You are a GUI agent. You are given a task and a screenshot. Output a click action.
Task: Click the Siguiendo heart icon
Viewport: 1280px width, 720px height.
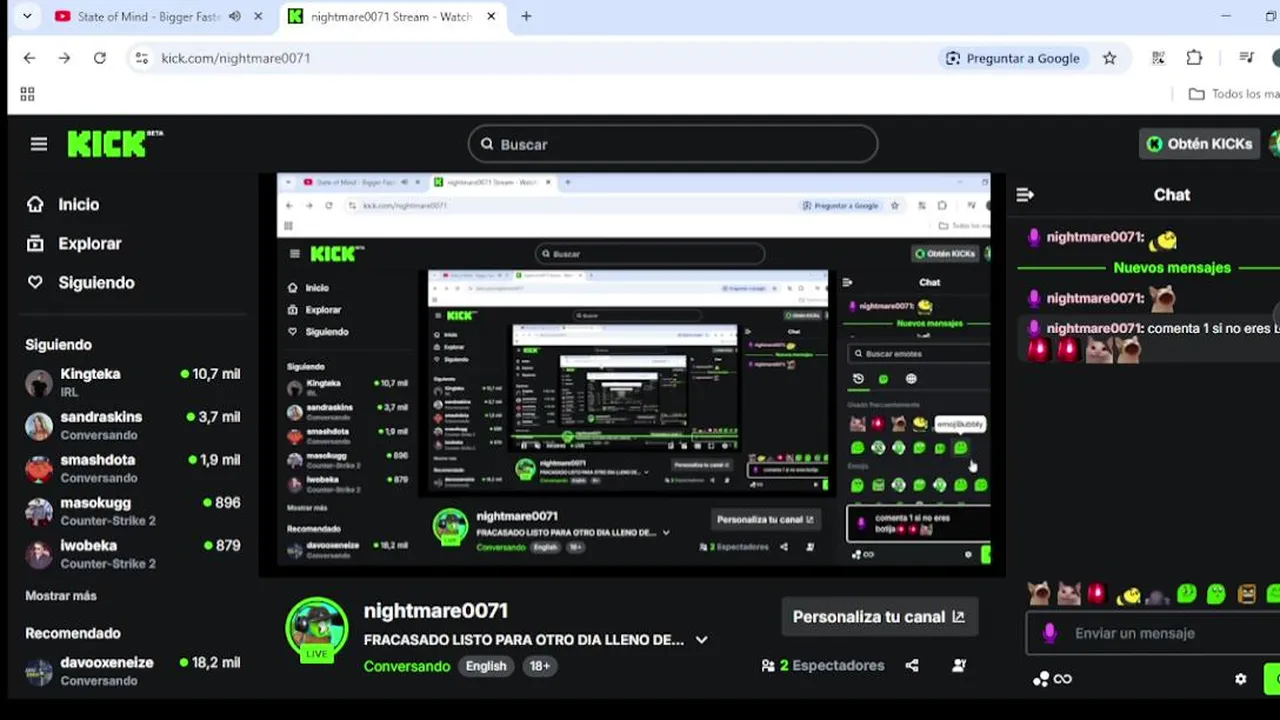35,283
